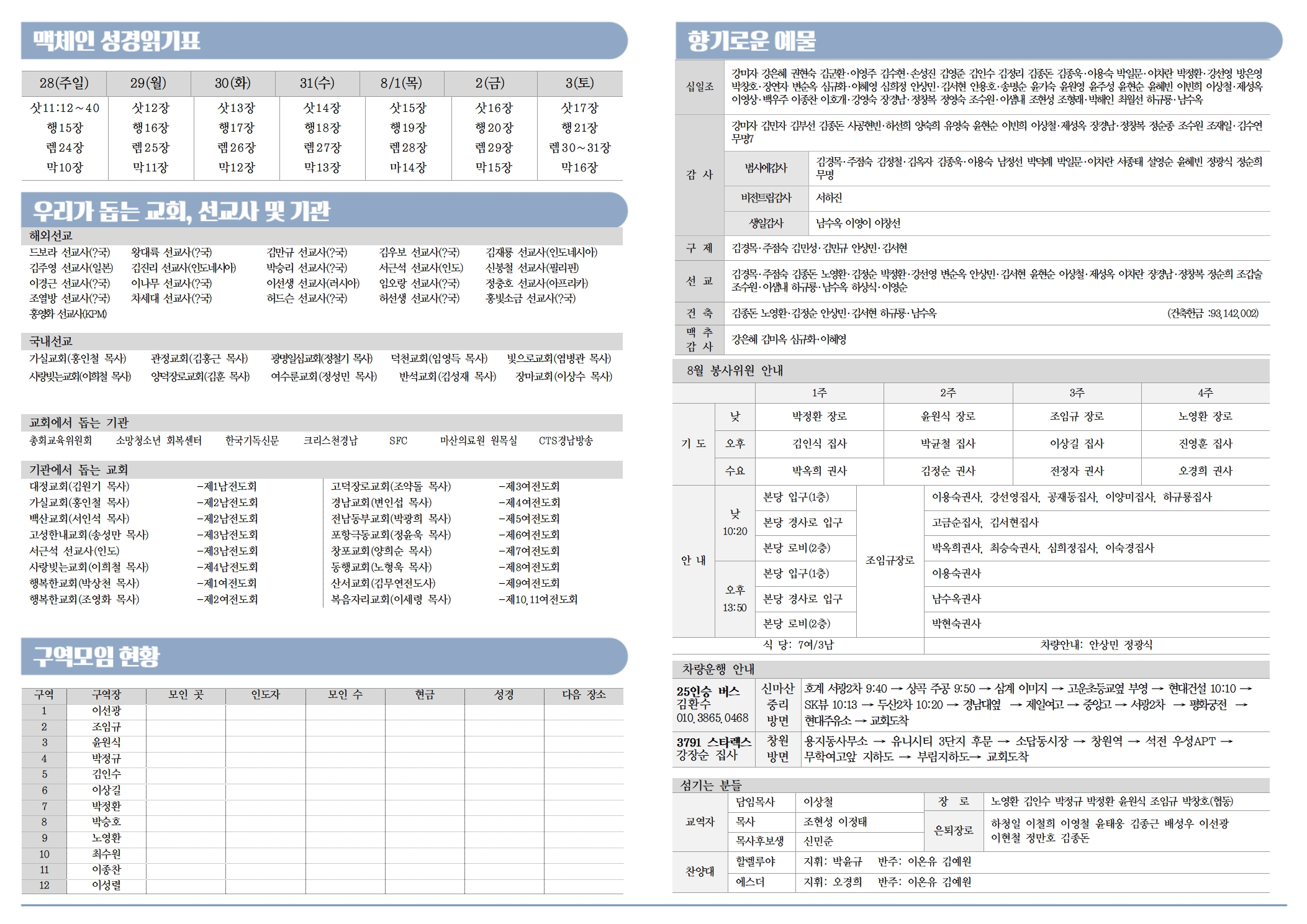Select the '구역장' column header

pyautogui.click(x=106, y=695)
